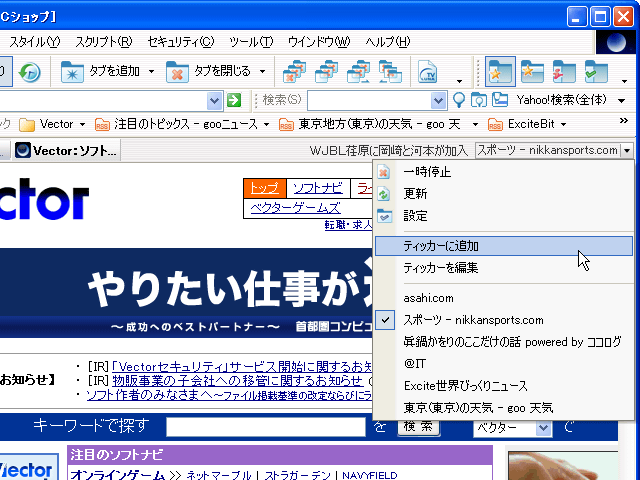The image size is (640, 480).
Task: Click the magnifier search icon
Action: (459, 100)
